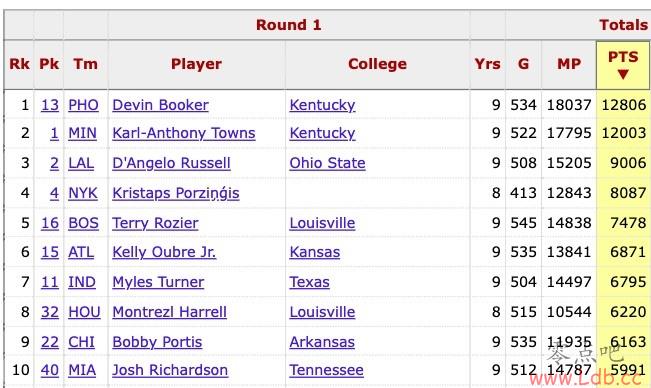Screen dimensions: 651x388
Task: Open the Tennessee college link
Action: (x=326, y=370)
